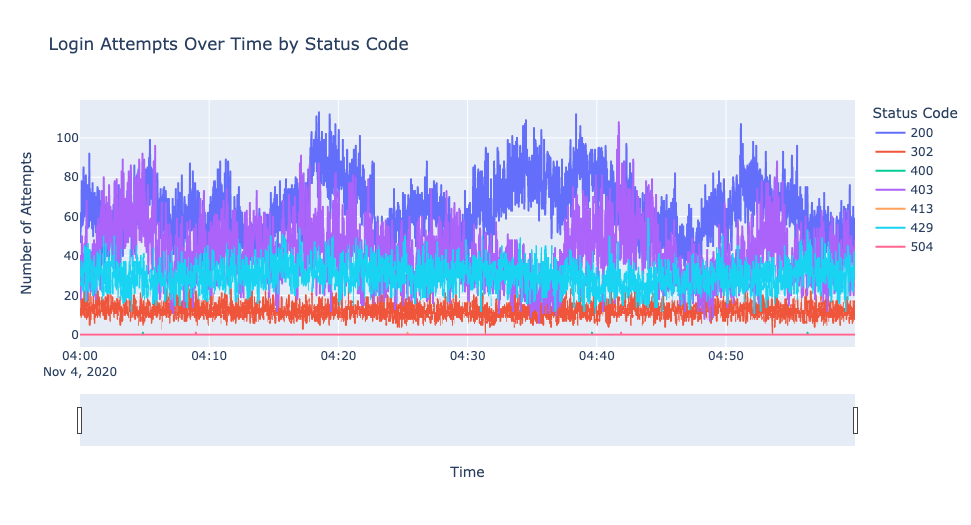The height and width of the screenshot is (525, 971).
Task: Click the range slider track below the chart
Action: click(468, 420)
